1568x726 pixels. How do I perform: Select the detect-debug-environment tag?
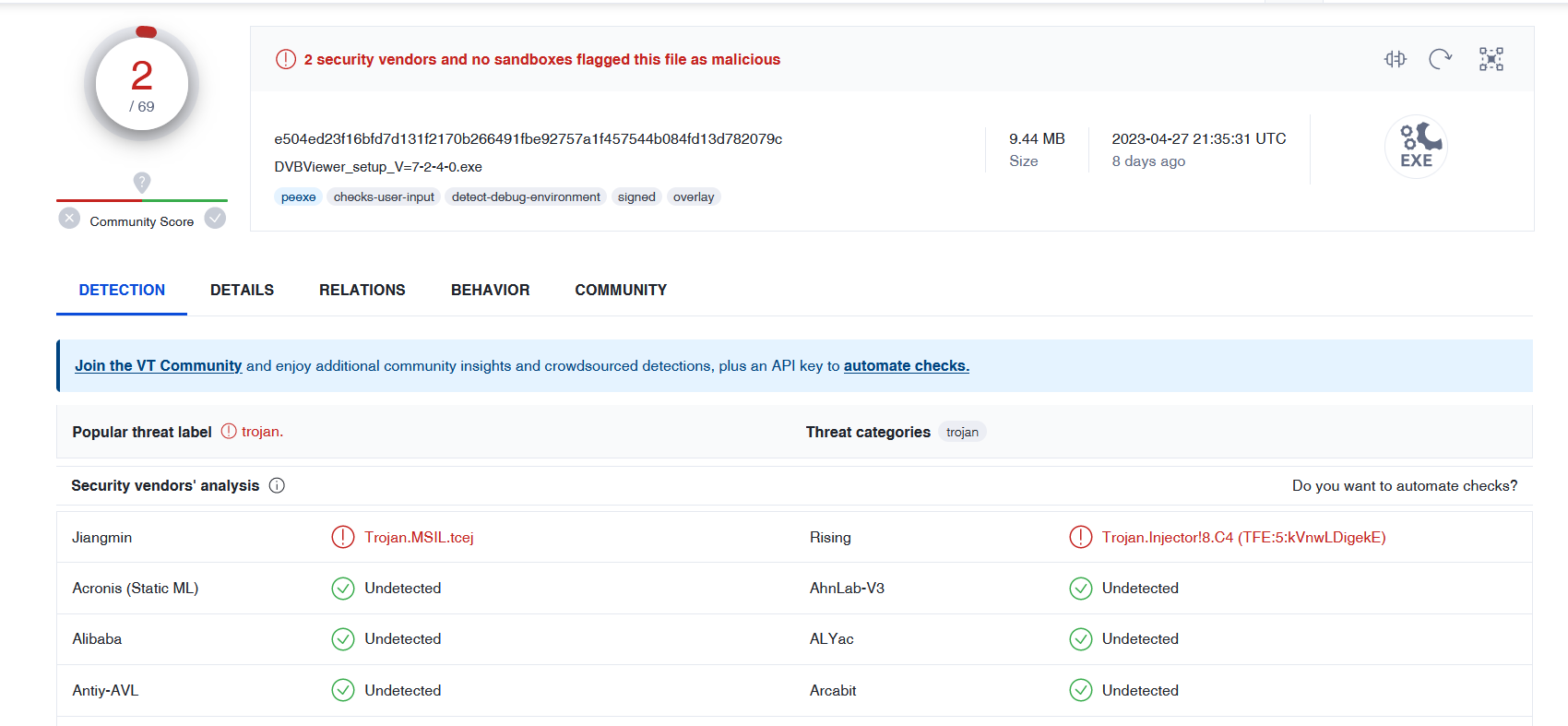pos(526,197)
